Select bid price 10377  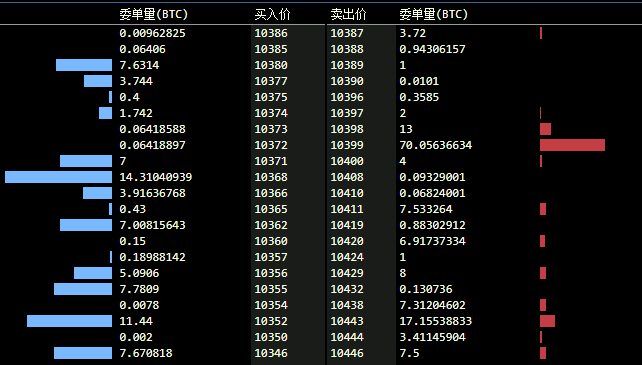(271, 81)
